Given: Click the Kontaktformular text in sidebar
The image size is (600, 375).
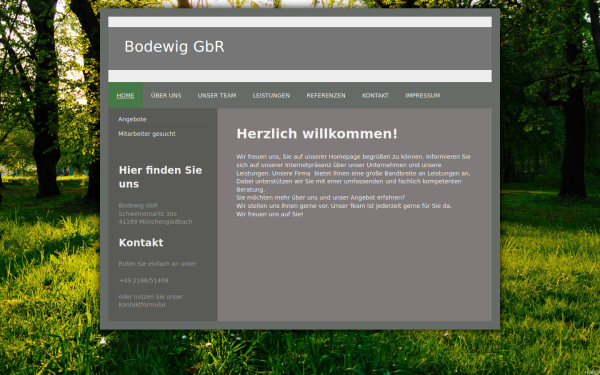Looking at the screenshot, I should point(143,305).
